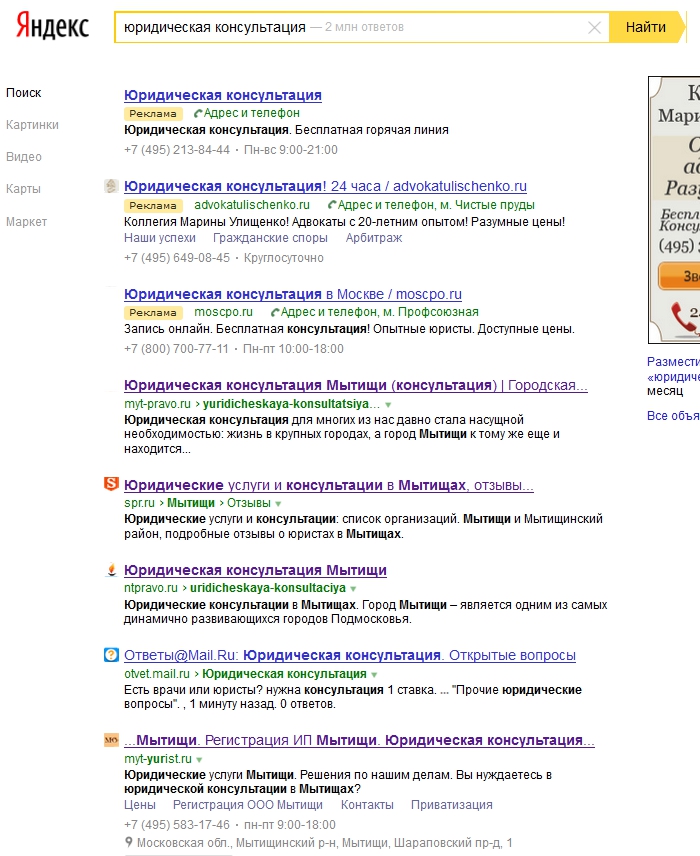Screen dimensions: 700x856
Task: Expand dropdown arrow after uridicheskaya-konsultaciya
Action: 353,589
